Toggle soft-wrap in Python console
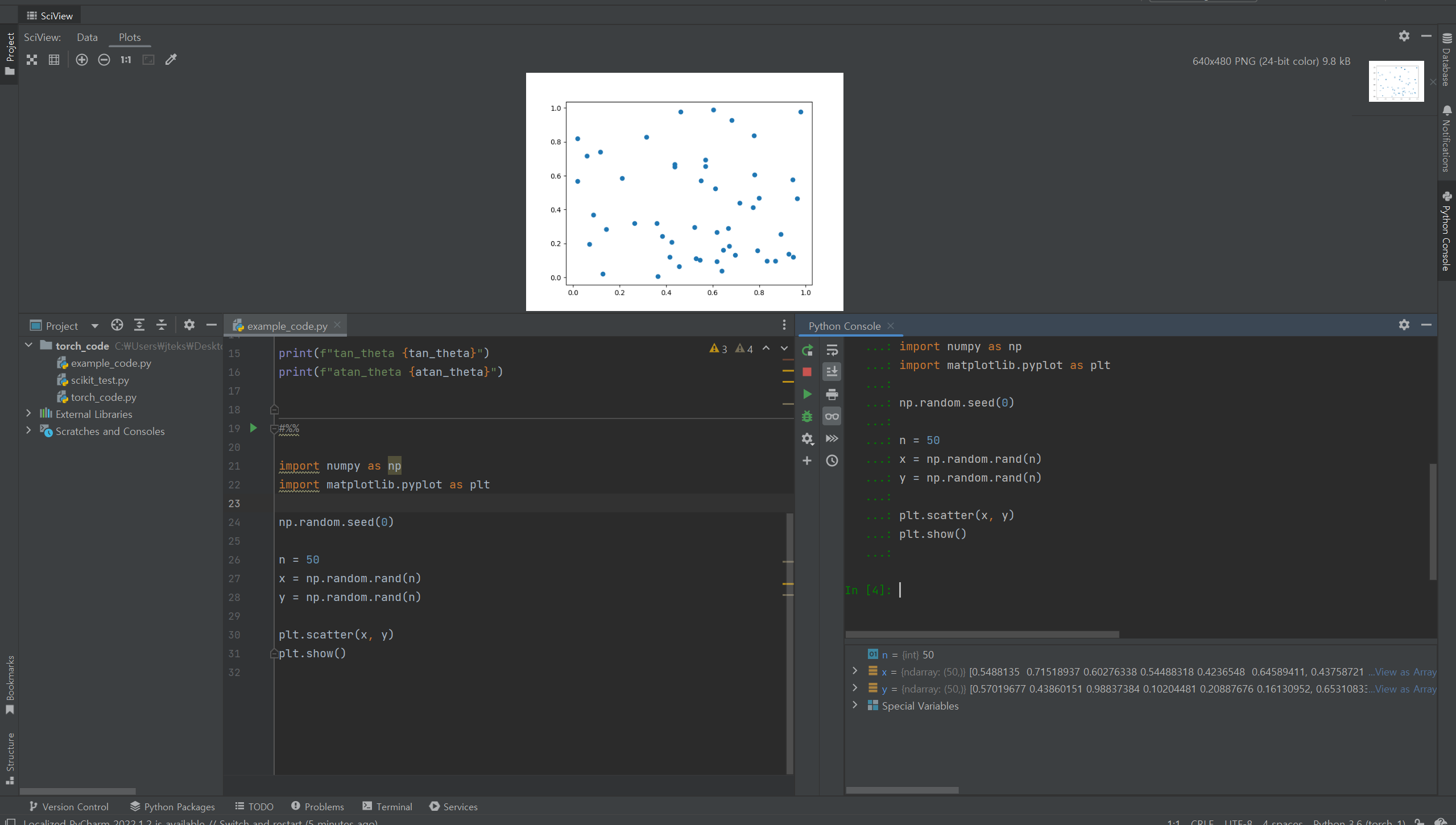The image size is (1456, 825). coord(832,350)
